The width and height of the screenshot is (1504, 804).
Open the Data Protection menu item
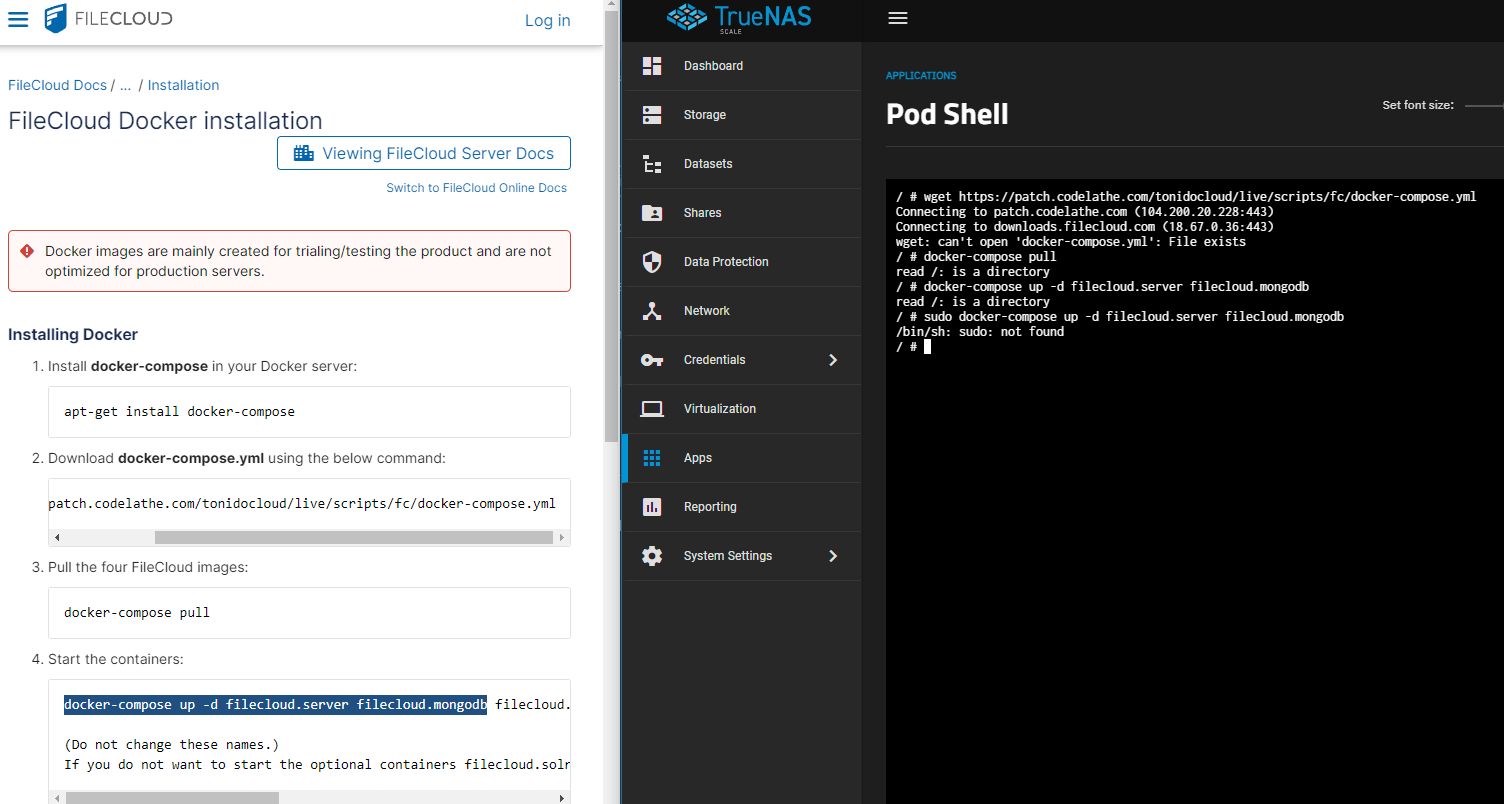point(741,262)
